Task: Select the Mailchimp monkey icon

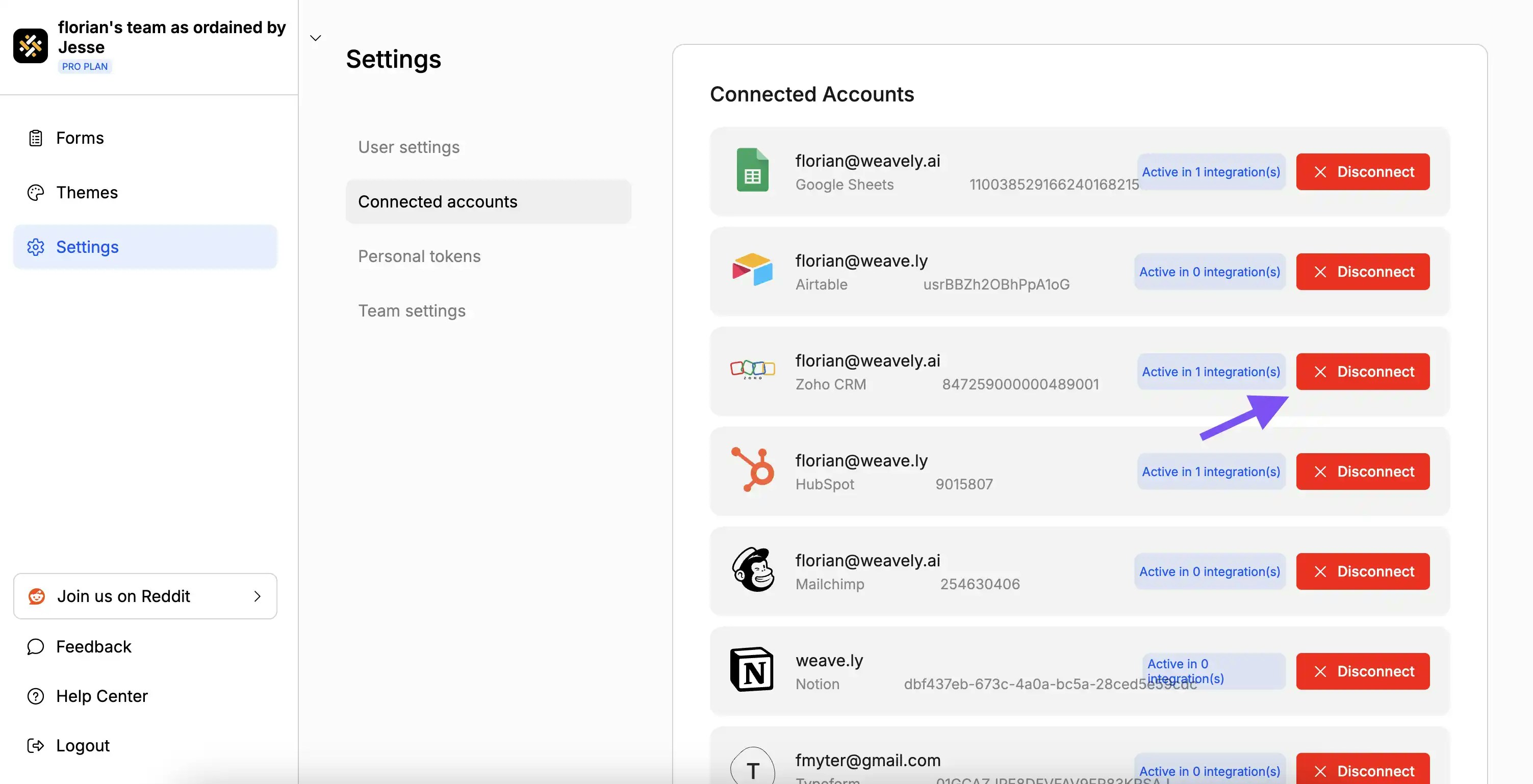Action: point(752,570)
